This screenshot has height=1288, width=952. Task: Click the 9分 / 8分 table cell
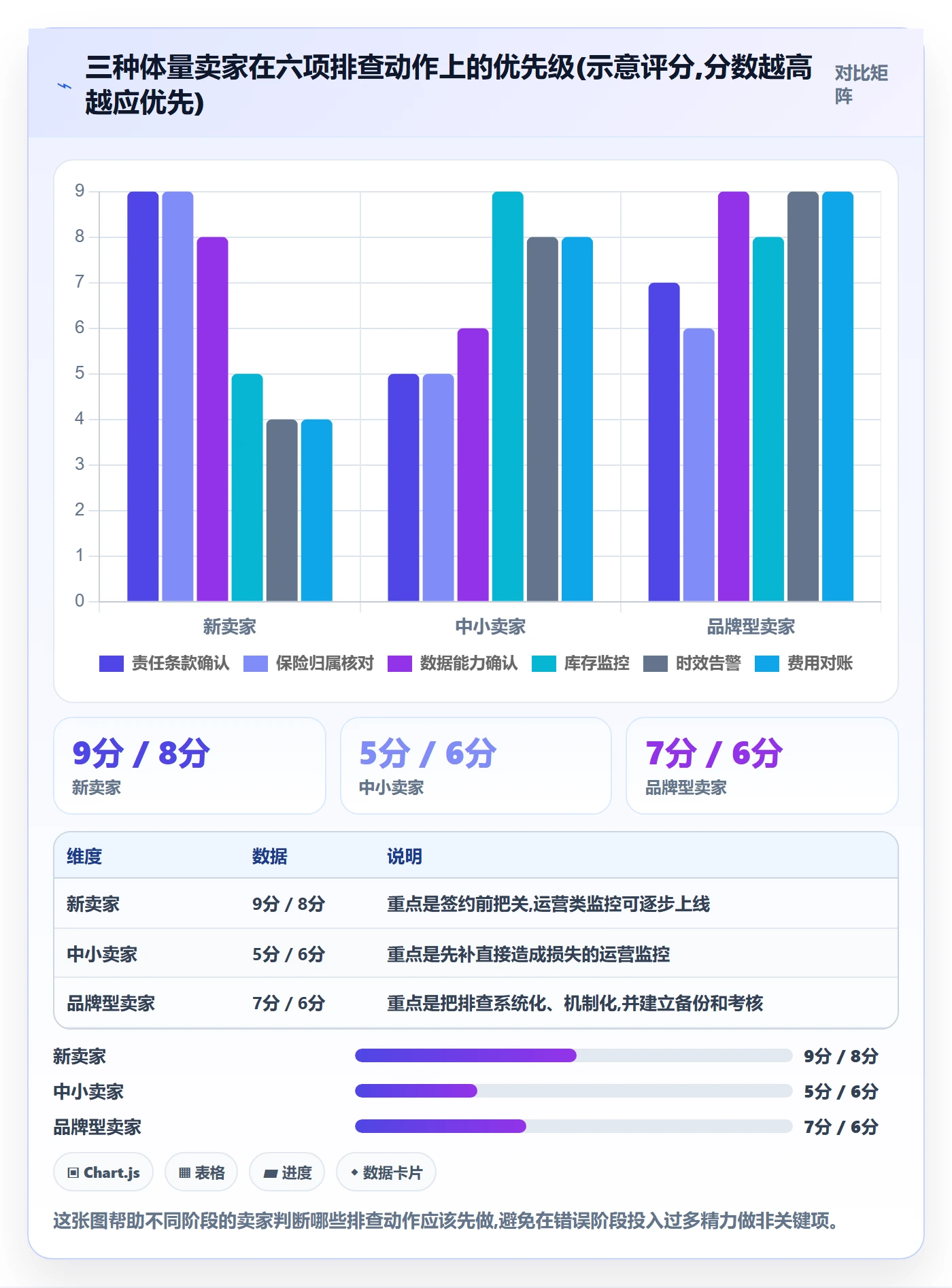288,904
